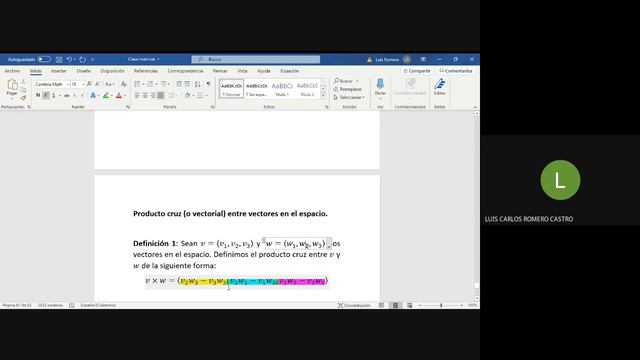
Task: Undo the last action
Action: 69,60
